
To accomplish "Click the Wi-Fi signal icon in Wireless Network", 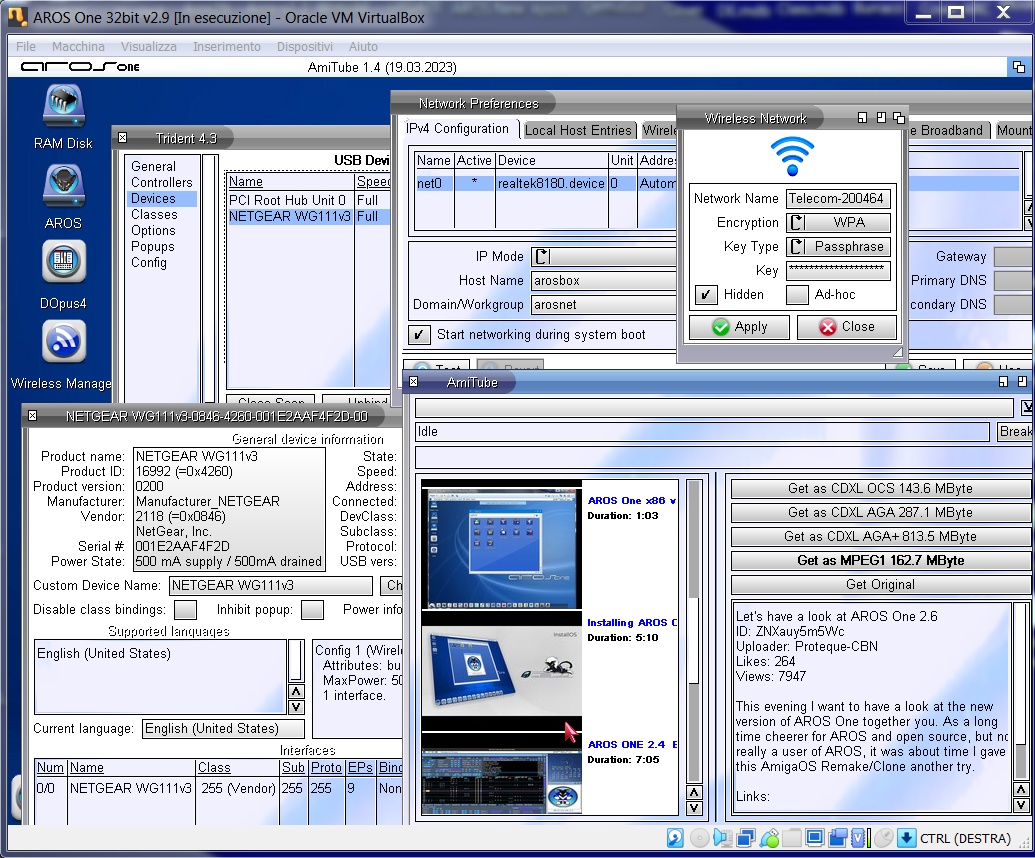I will [x=791, y=157].
